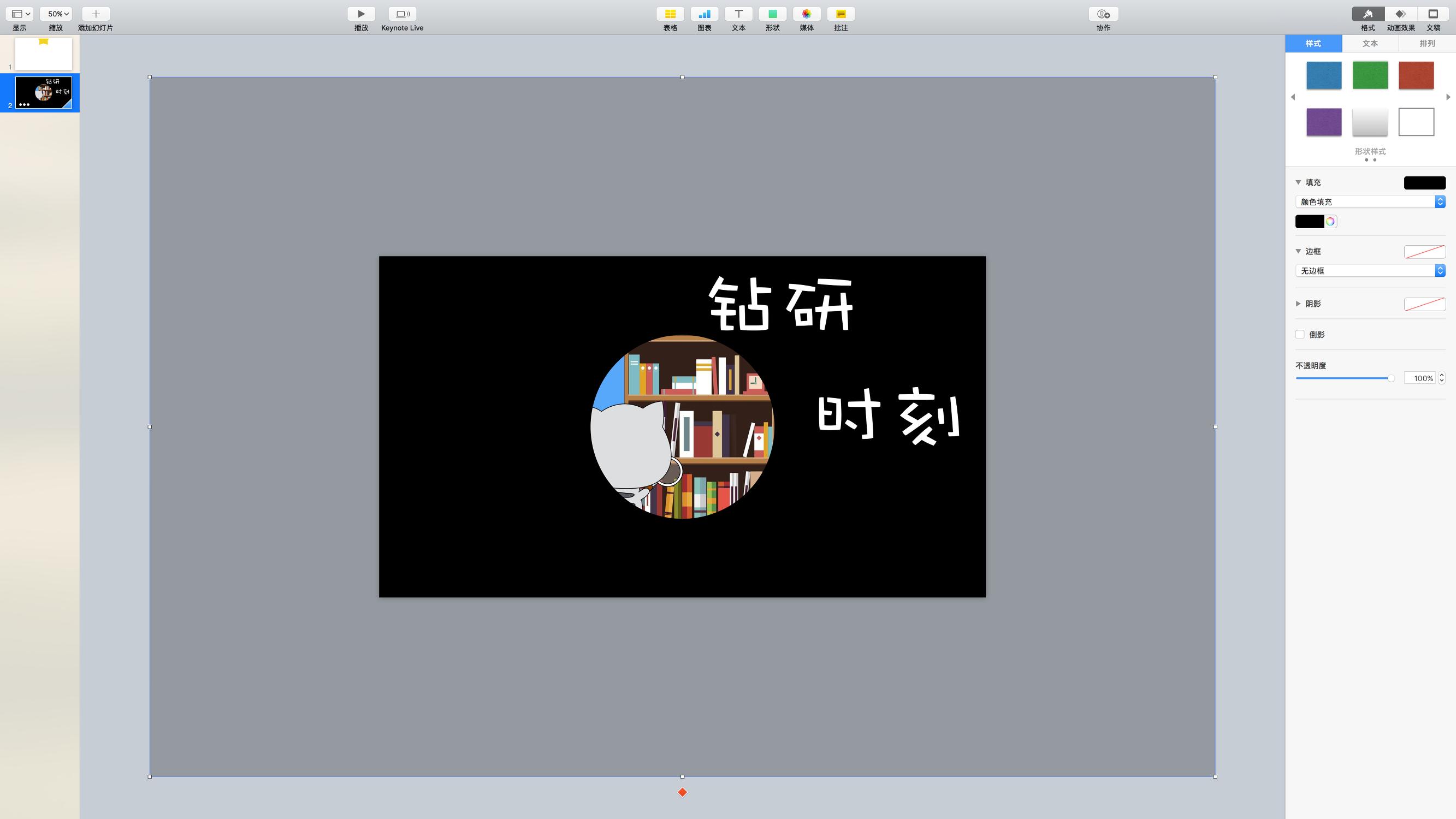Image resolution: width=1456 pixels, height=819 pixels.
Task: Open the media (媒体) browser icon
Action: tap(806, 14)
